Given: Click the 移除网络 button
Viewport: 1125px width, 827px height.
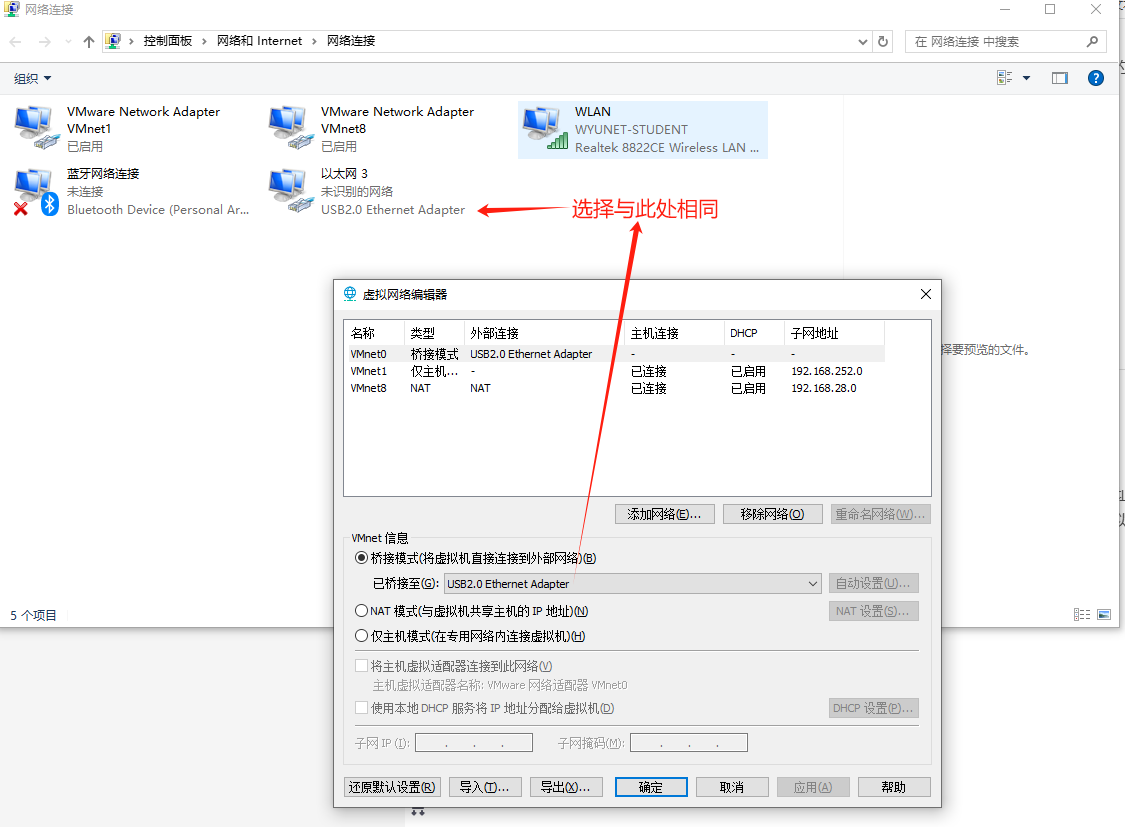Looking at the screenshot, I should coord(773,514).
